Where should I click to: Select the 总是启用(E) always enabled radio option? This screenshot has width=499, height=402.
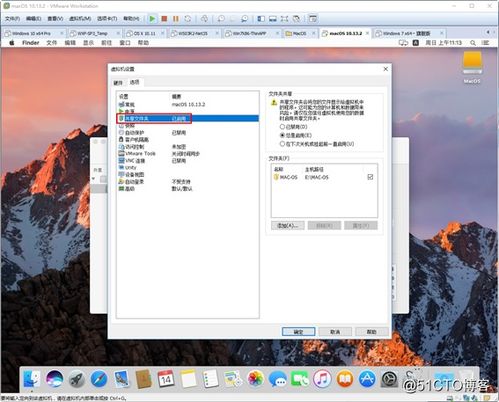(295, 135)
